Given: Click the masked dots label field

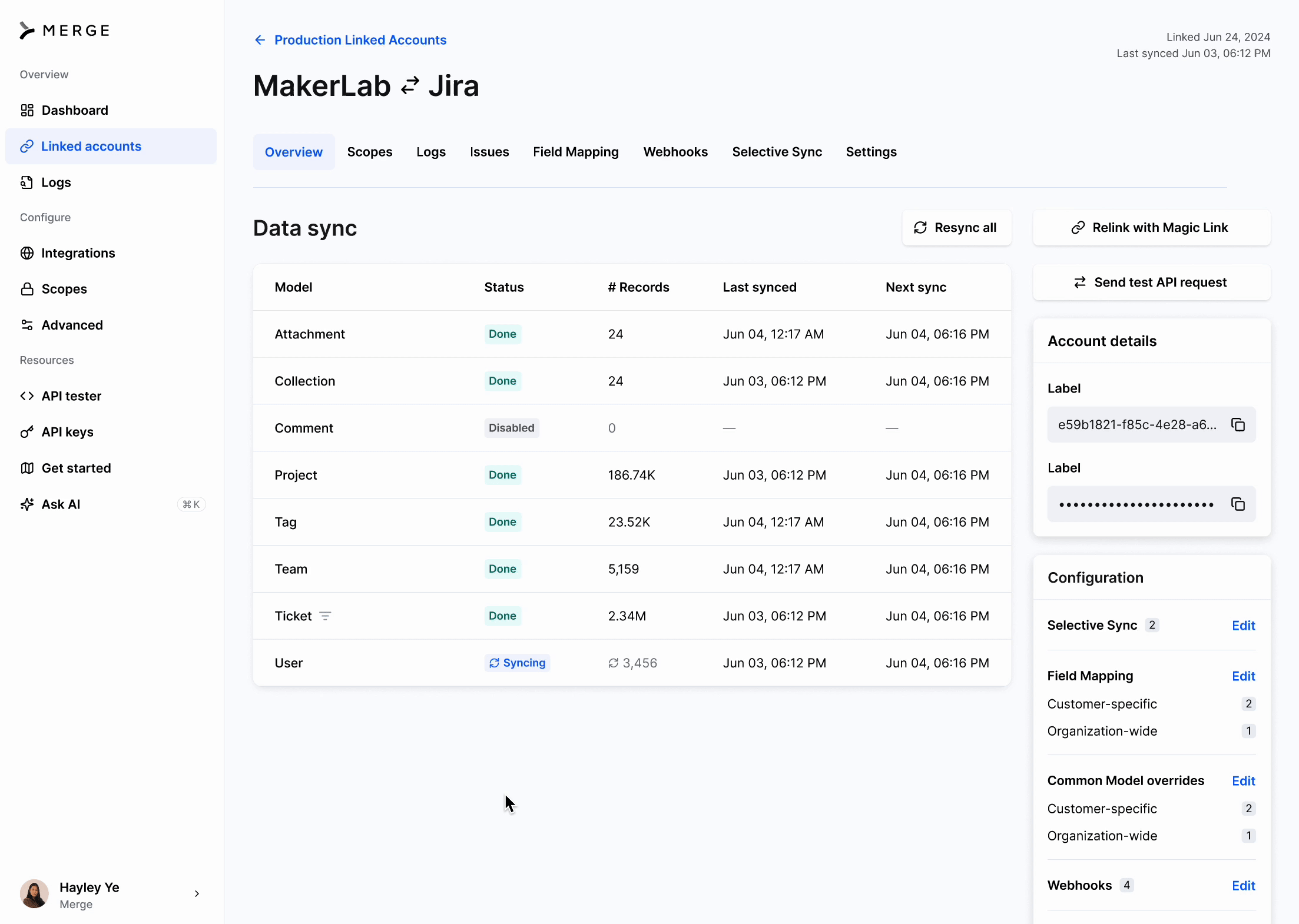Looking at the screenshot, I should pyautogui.click(x=1152, y=504).
